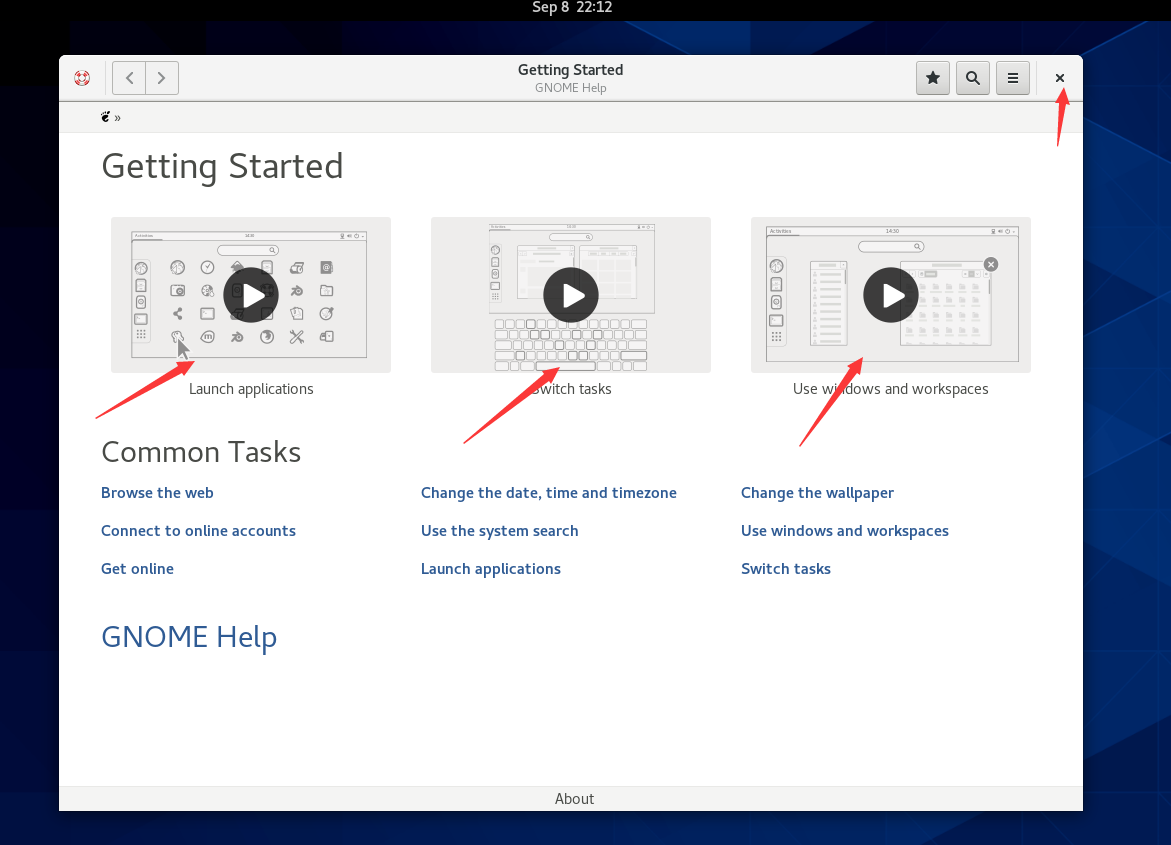
Task: Open Use the system search link
Action: coord(499,531)
